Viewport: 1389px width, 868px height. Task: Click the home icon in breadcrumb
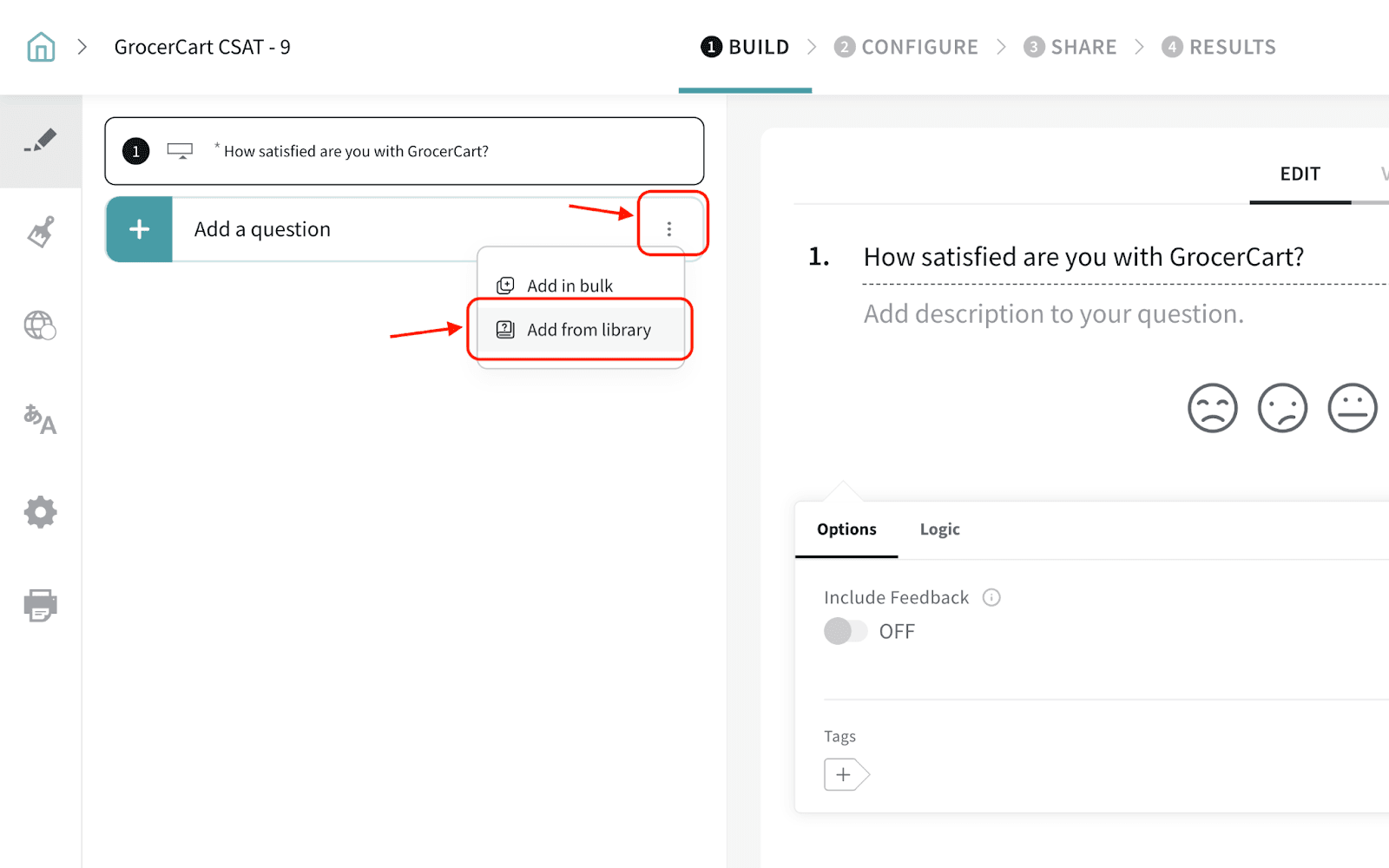41,47
